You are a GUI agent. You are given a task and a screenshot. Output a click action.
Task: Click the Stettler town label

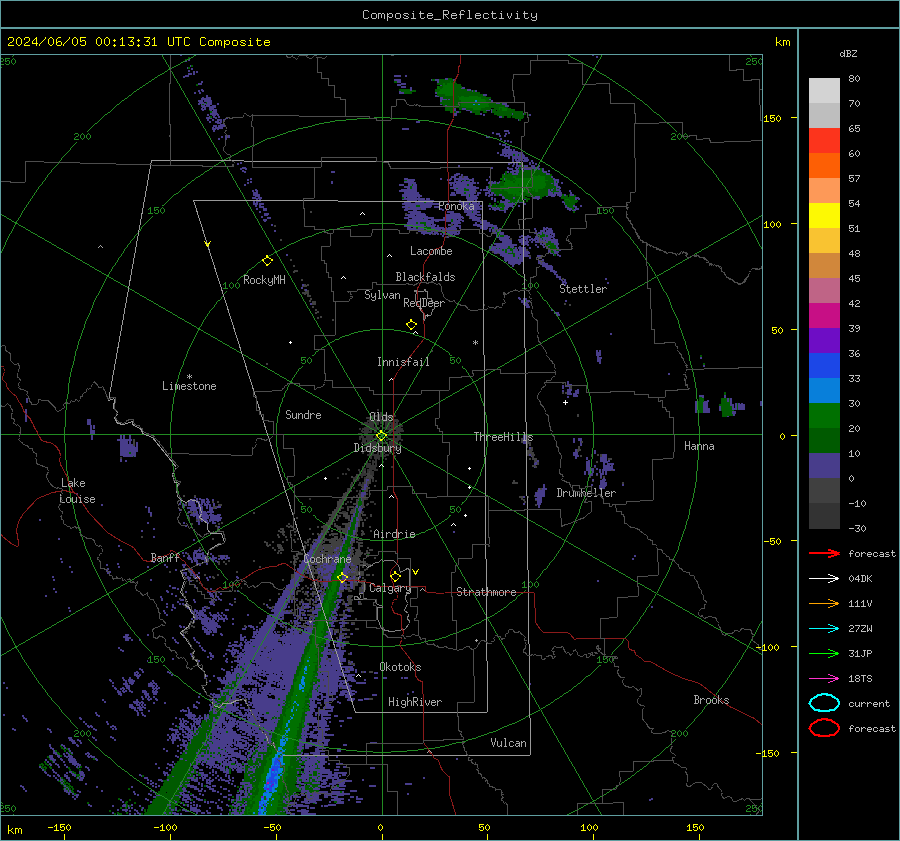[x=583, y=289]
